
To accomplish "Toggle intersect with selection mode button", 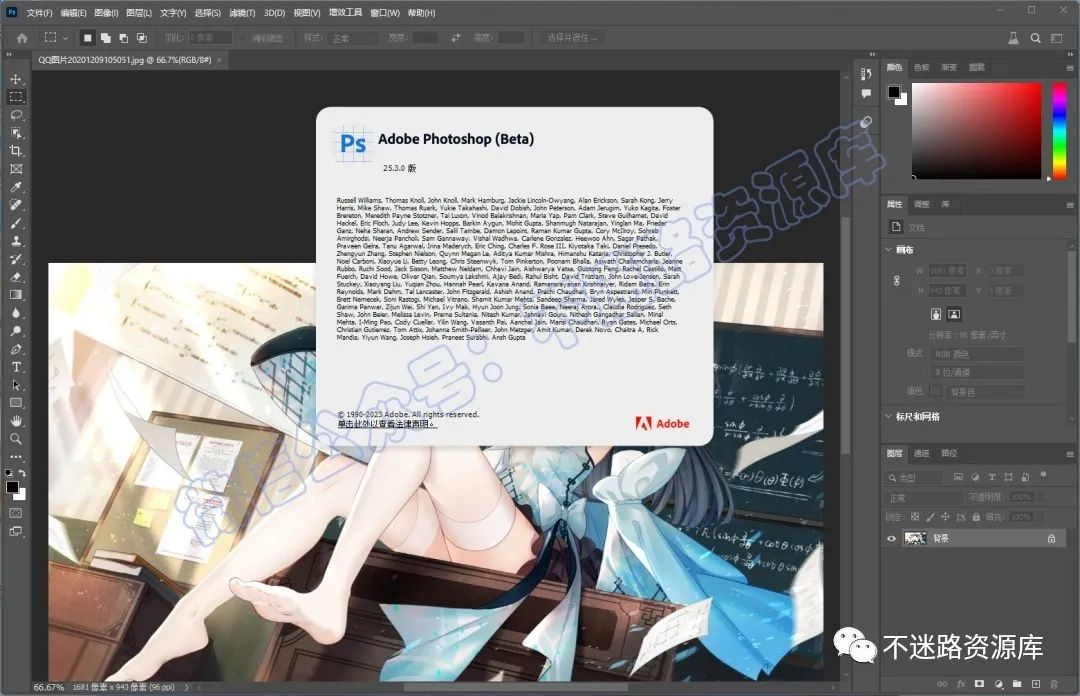I will pos(141,38).
